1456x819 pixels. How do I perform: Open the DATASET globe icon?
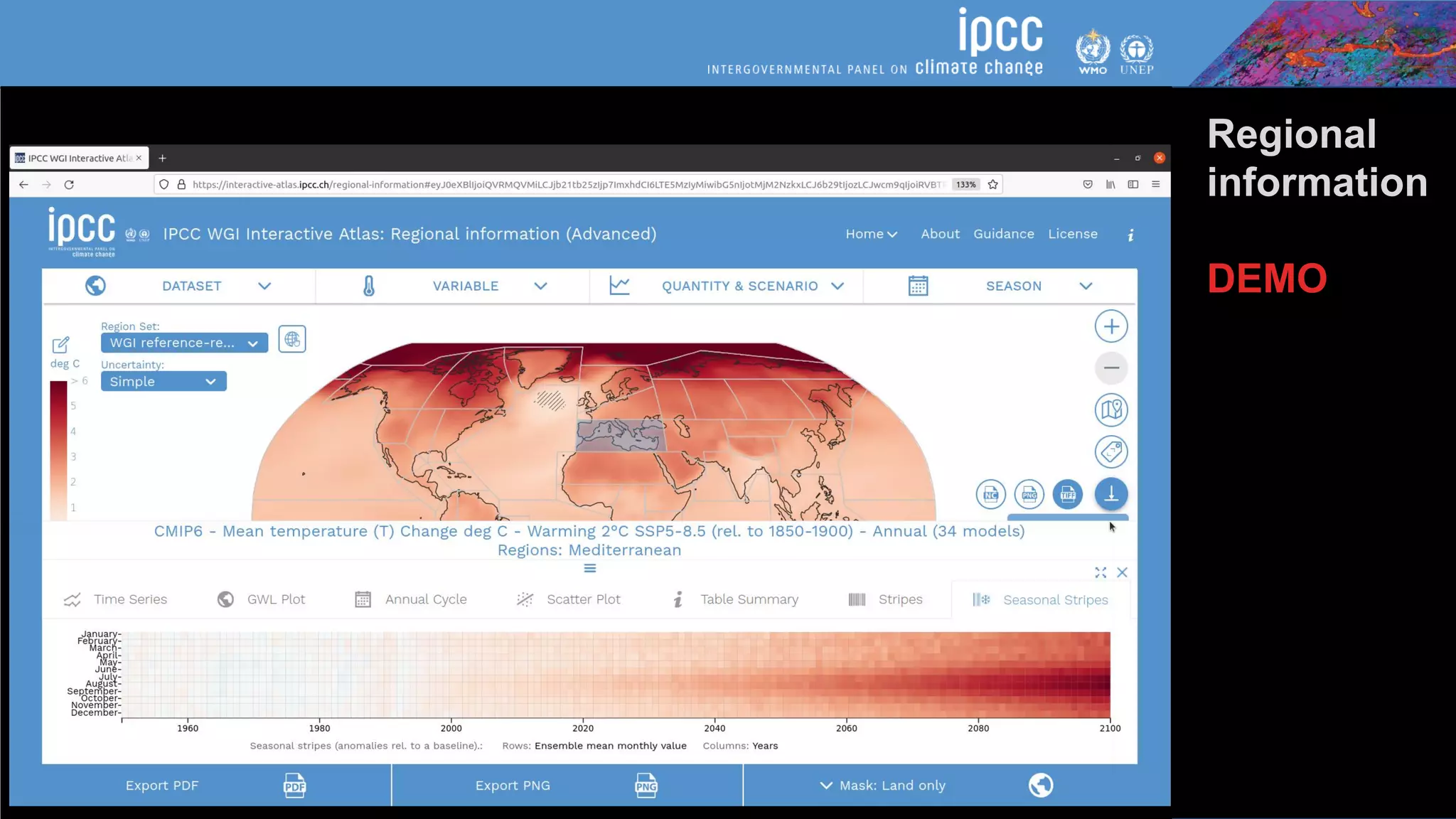[x=95, y=286]
